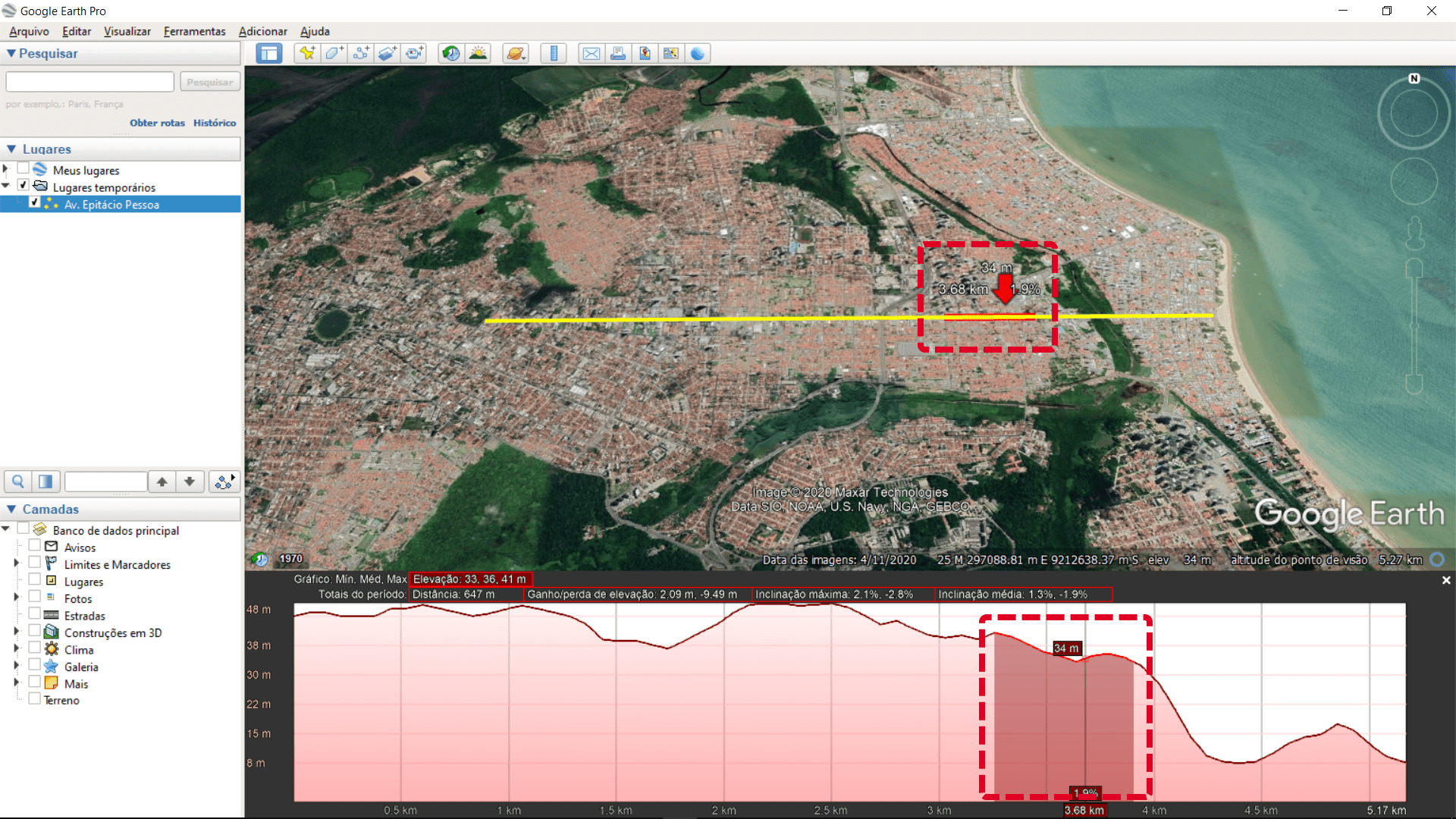The height and width of the screenshot is (819, 1456).
Task: Open the Ruler measurement tool
Action: coord(554,53)
